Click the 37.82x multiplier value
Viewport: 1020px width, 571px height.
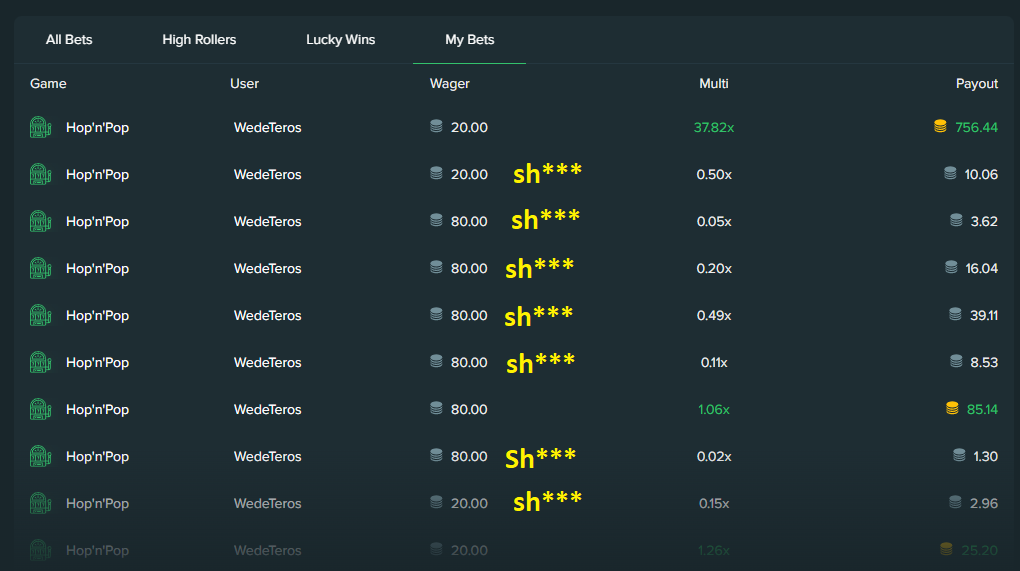click(714, 127)
